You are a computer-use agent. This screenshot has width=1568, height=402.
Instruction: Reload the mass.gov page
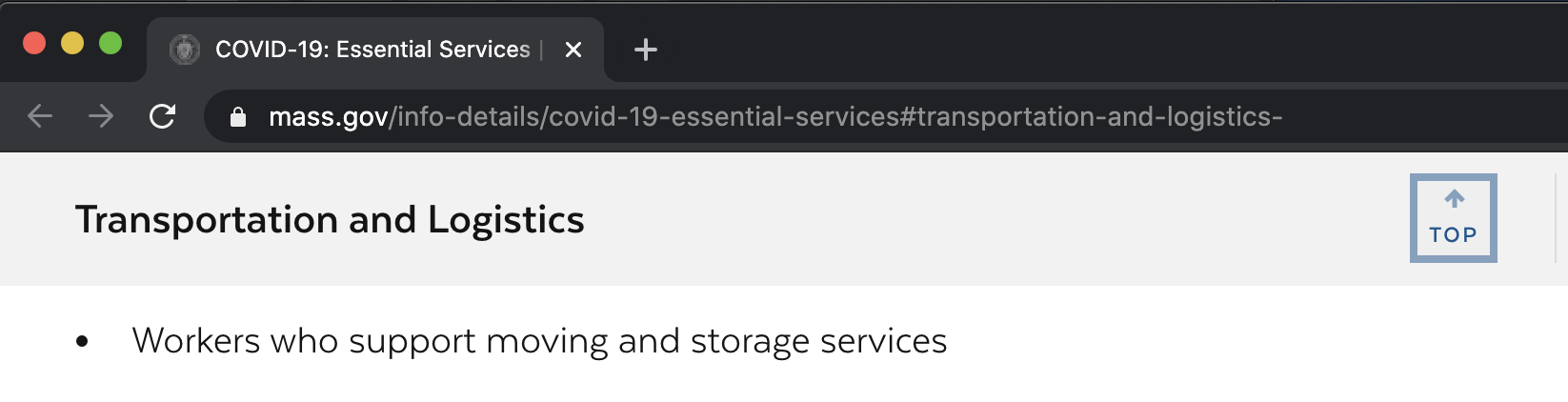163,116
